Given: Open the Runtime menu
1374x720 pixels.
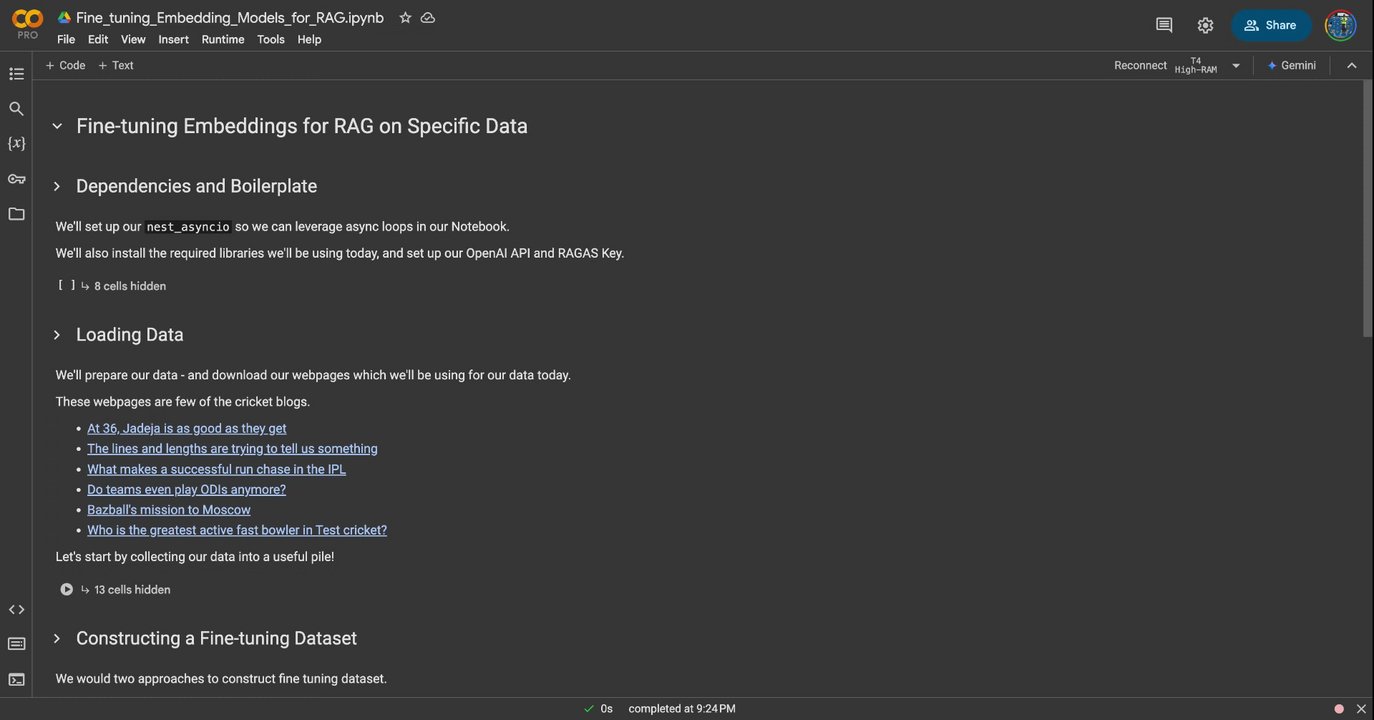Looking at the screenshot, I should 222,39.
